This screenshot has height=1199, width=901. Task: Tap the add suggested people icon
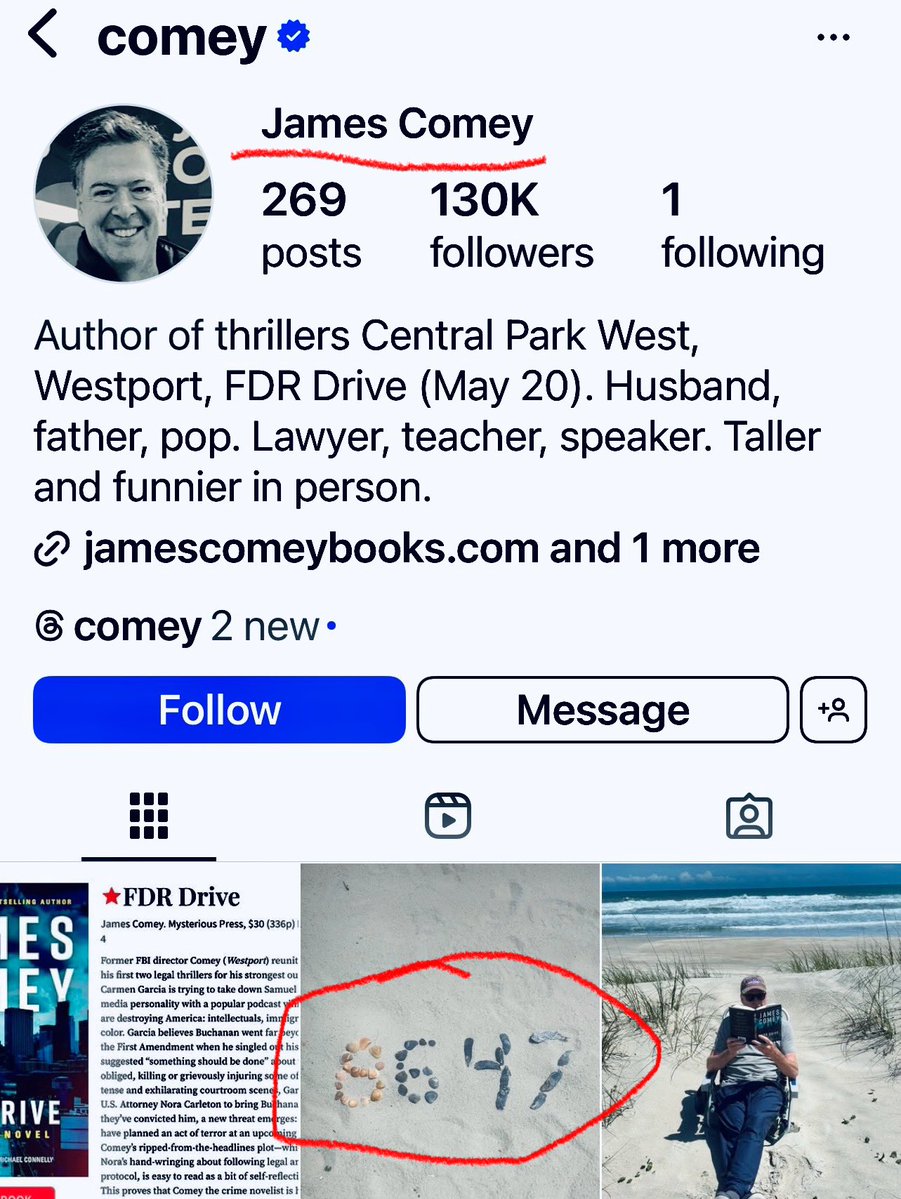click(x=833, y=710)
